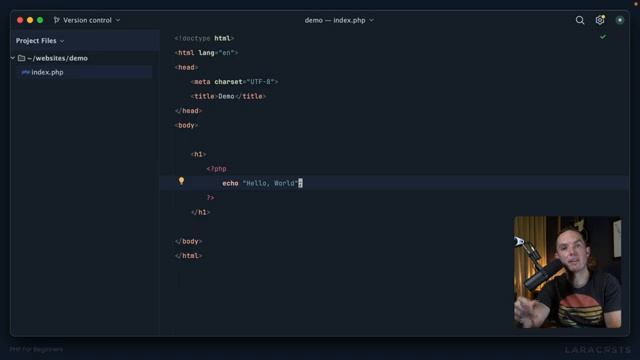Click the opening <body> tag
640x360 pixels.
tap(186, 125)
